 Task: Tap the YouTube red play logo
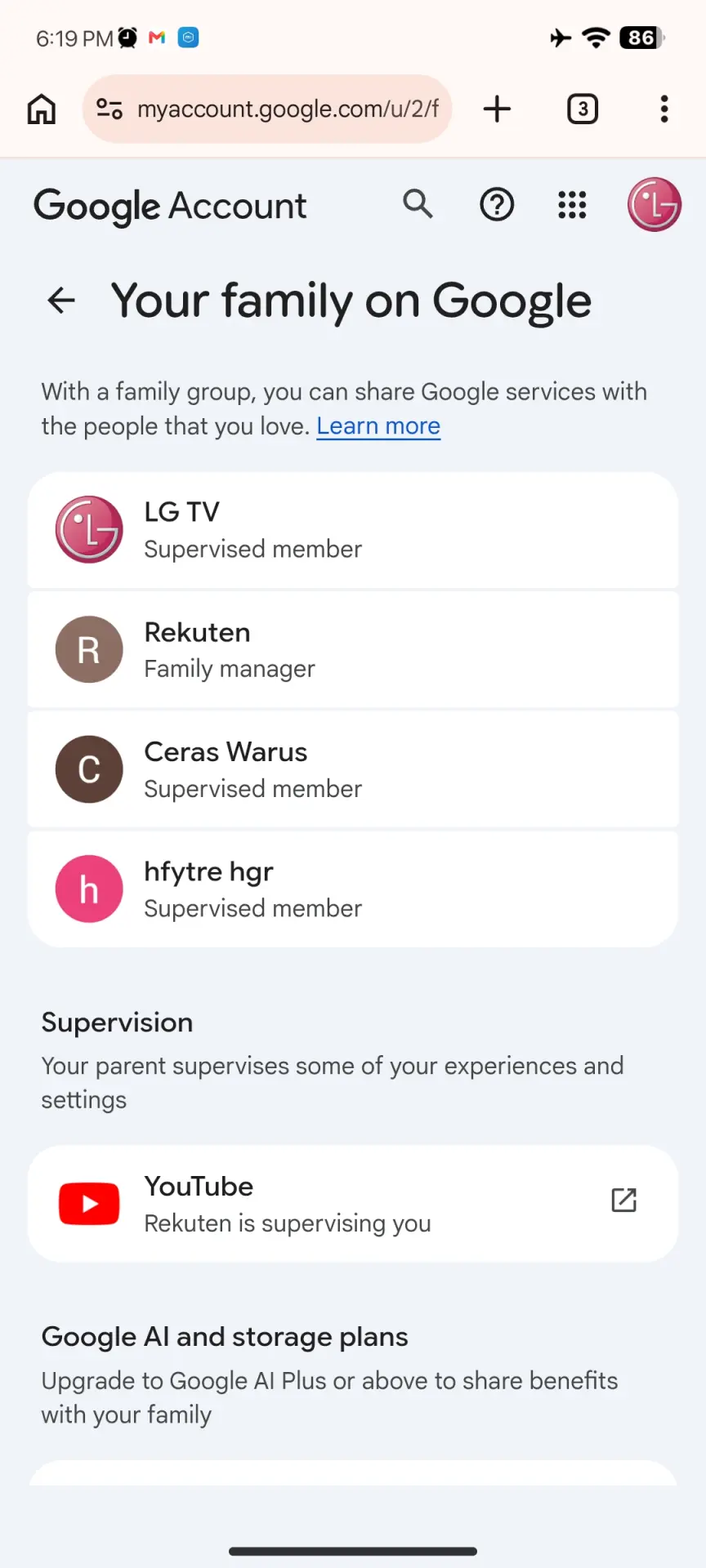[x=89, y=1204]
